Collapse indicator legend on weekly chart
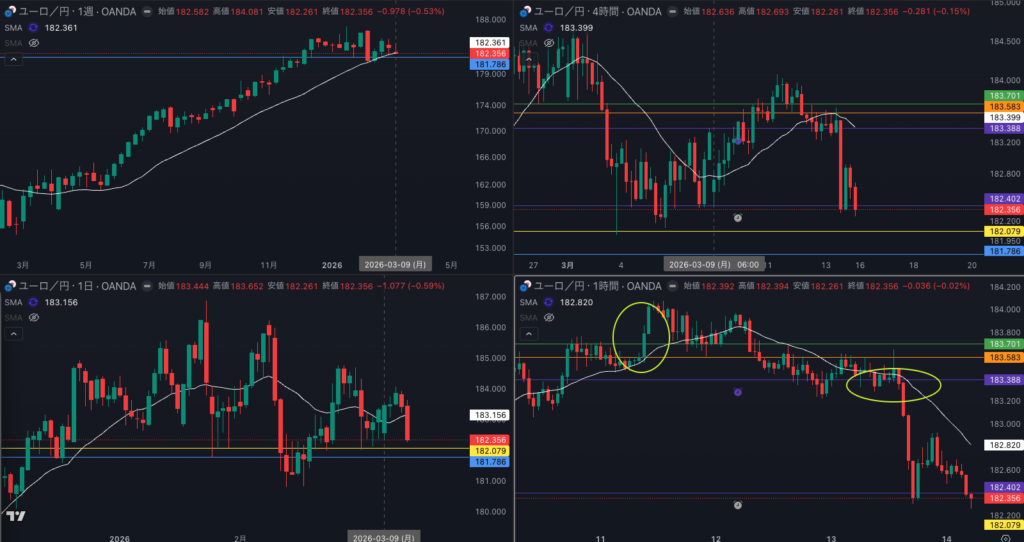 tap(14, 60)
